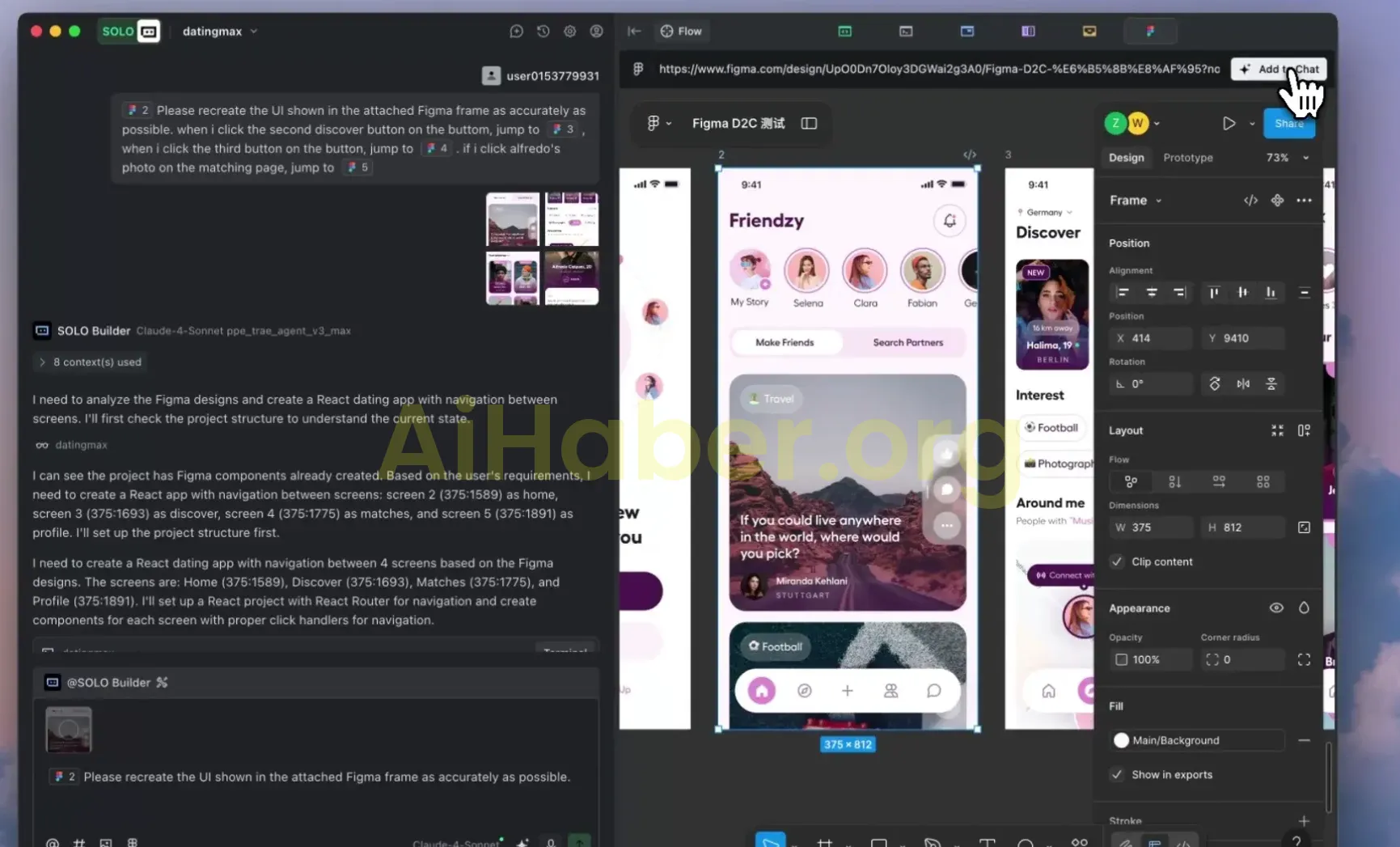Click the Add to Chat button
The height and width of the screenshot is (847, 1400).
pyautogui.click(x=1279, y=70)
